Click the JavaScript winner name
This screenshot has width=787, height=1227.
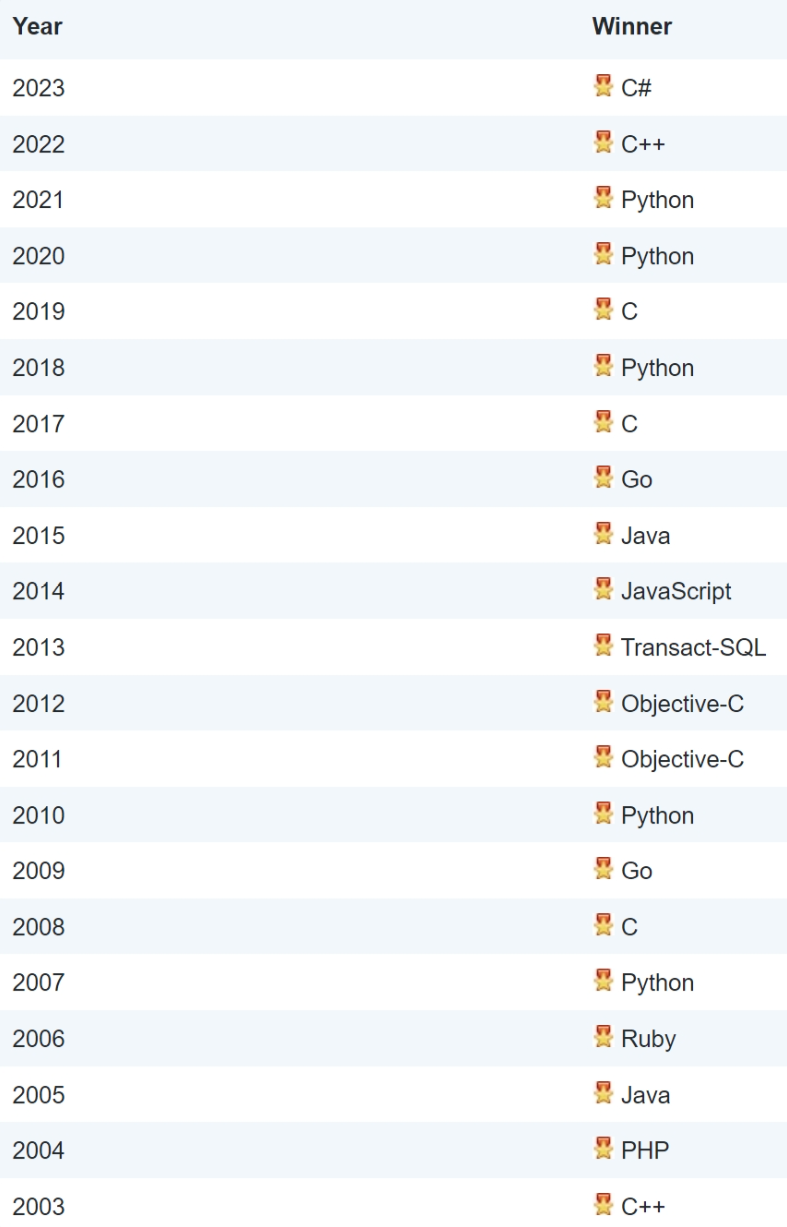click(676, 592)
